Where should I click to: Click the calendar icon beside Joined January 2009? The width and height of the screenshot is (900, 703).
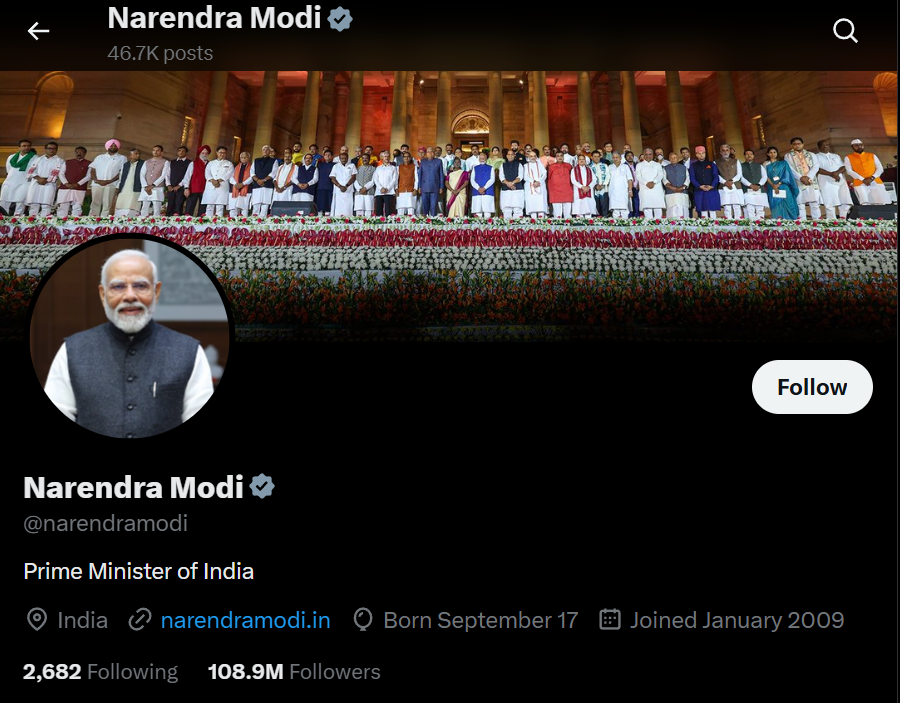point(610,620)
